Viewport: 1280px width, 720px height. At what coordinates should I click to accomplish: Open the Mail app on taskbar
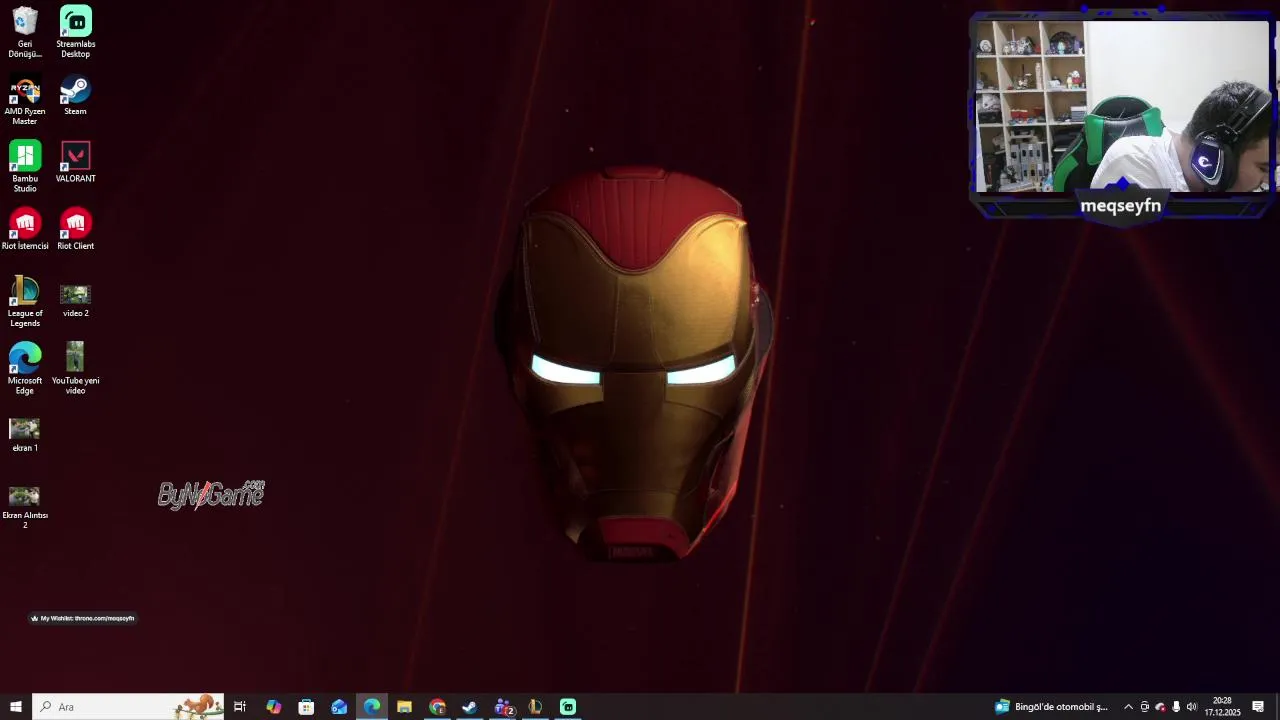[339, 707]
